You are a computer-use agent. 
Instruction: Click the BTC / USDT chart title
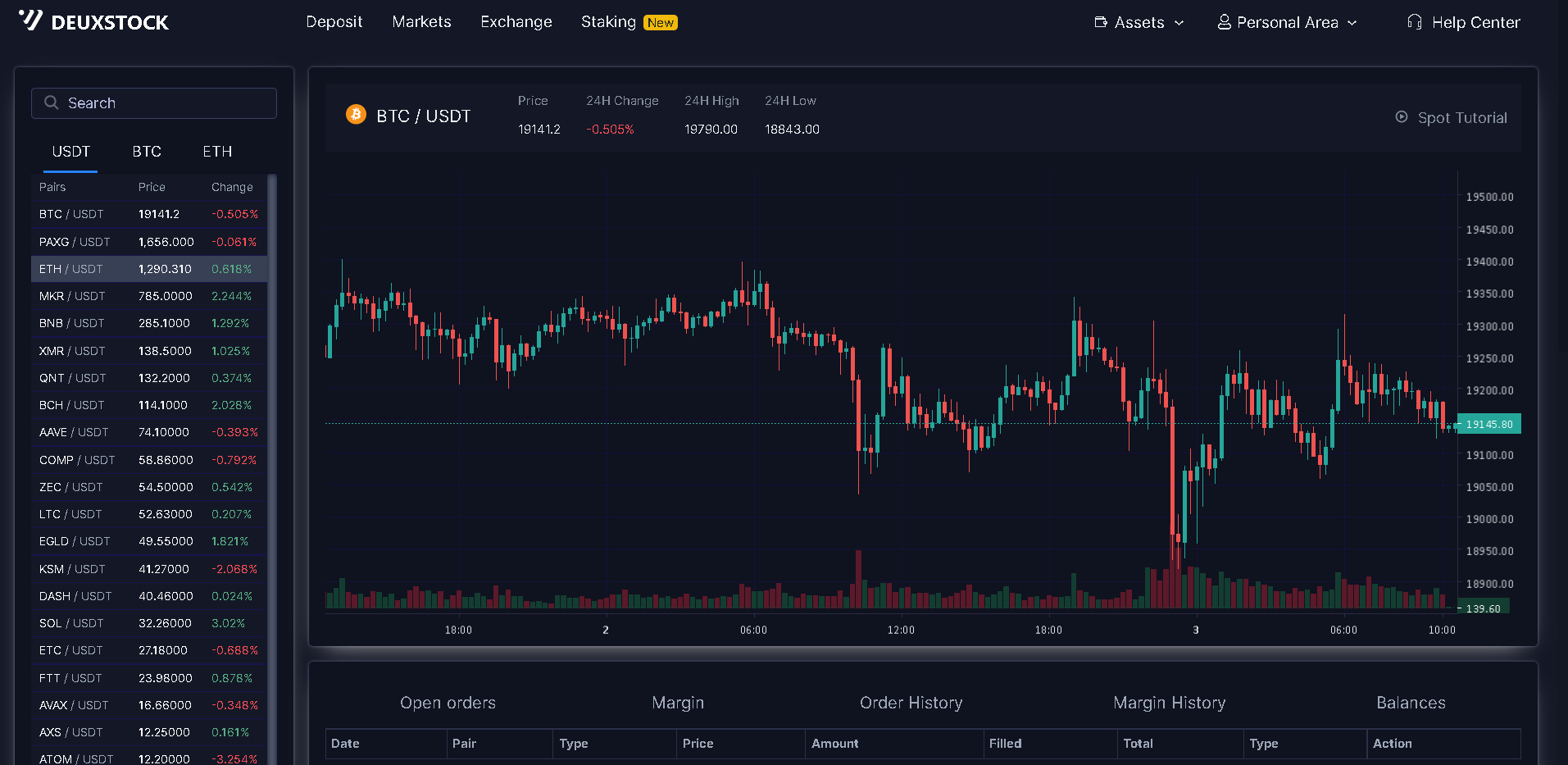pos(423,116)
